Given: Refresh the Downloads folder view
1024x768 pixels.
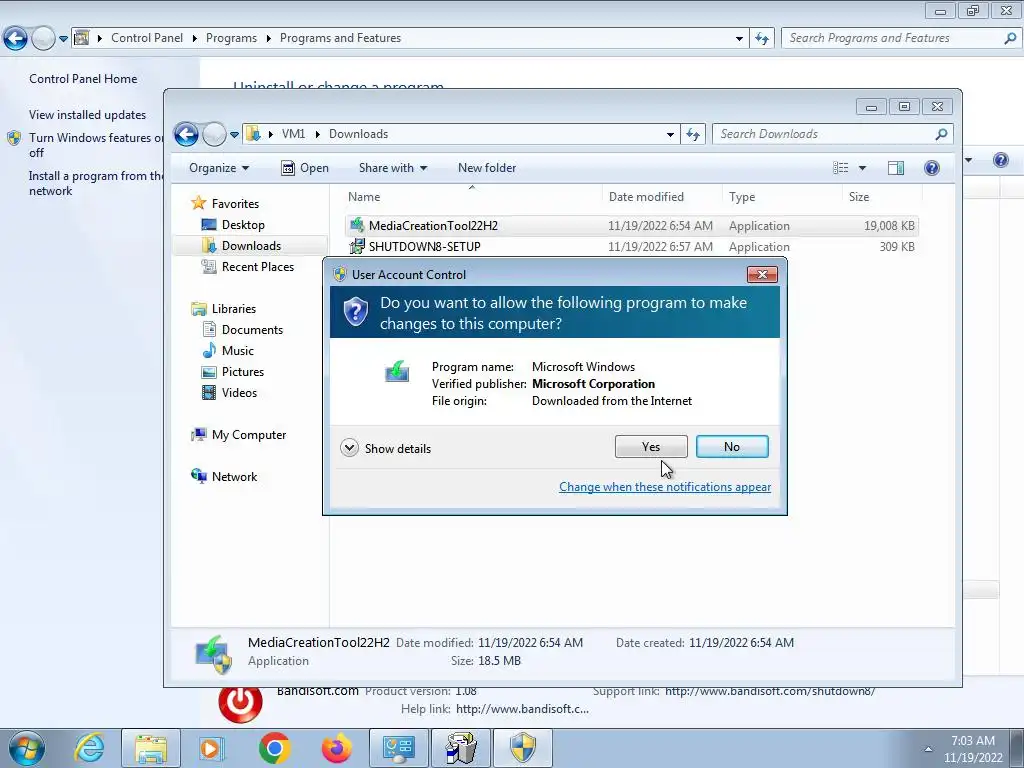Looking at the screenshot, I should 693,134.
